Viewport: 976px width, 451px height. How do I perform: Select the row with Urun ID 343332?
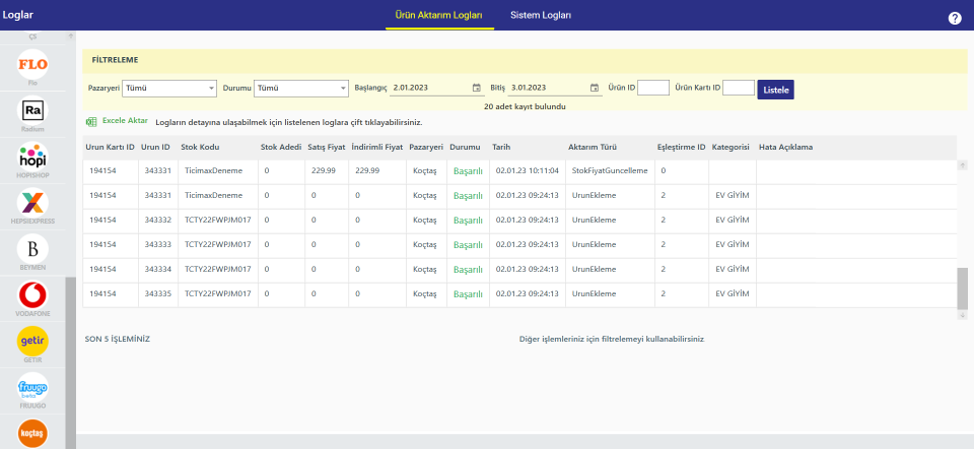pos(519,220)
